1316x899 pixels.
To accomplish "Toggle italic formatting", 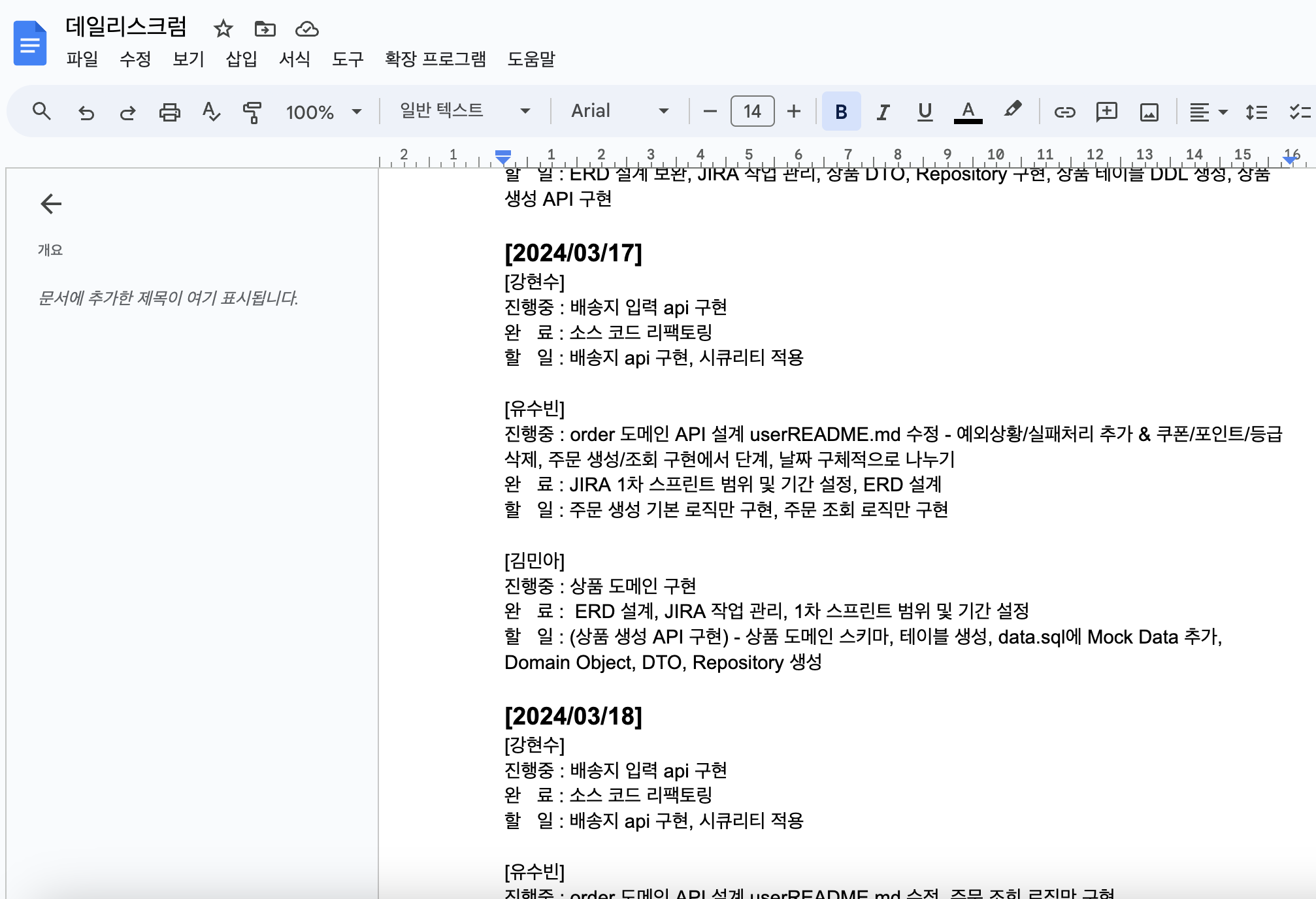I will 883,112.
